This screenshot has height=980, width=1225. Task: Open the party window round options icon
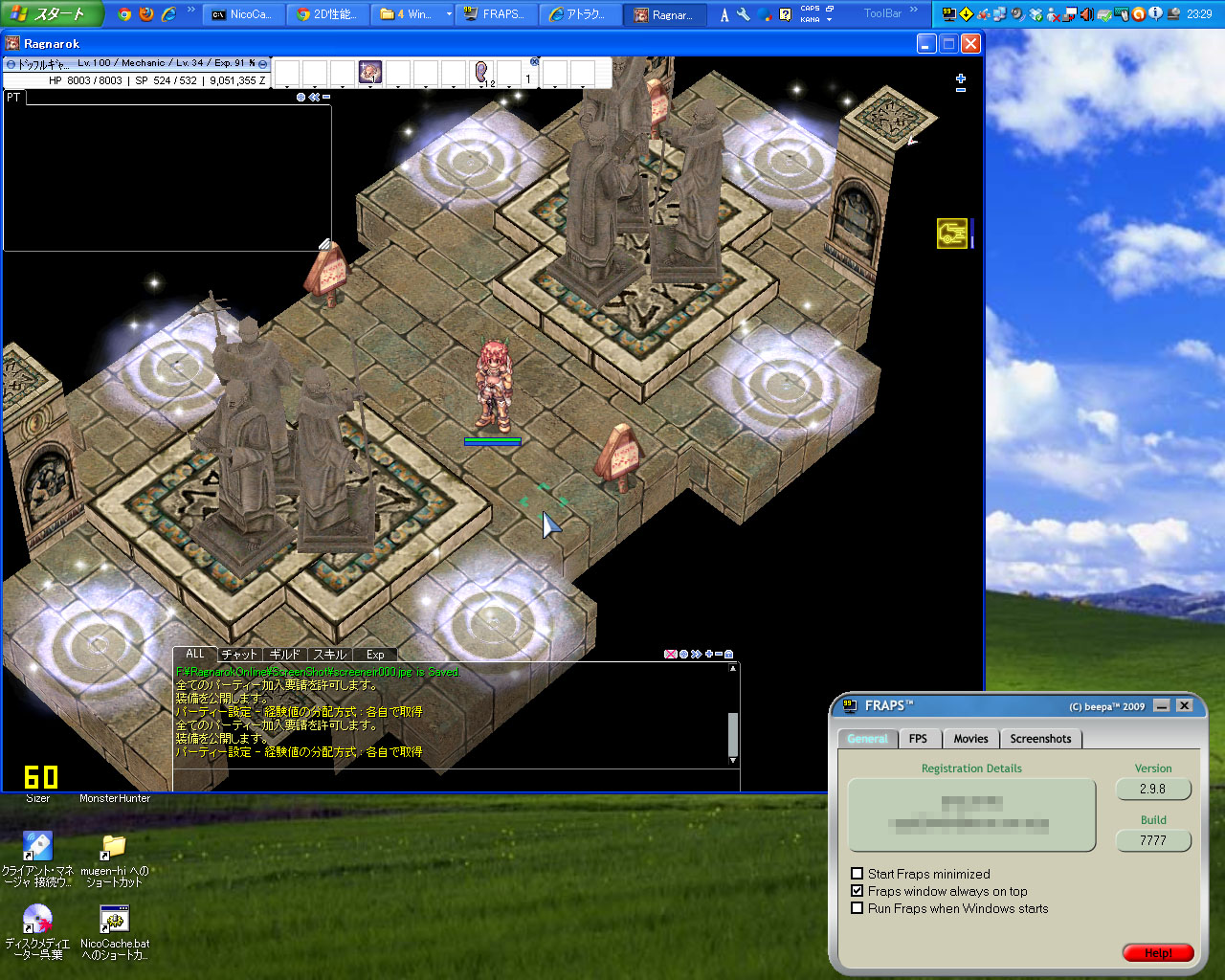pyautogui.click(x=301, y=97)
